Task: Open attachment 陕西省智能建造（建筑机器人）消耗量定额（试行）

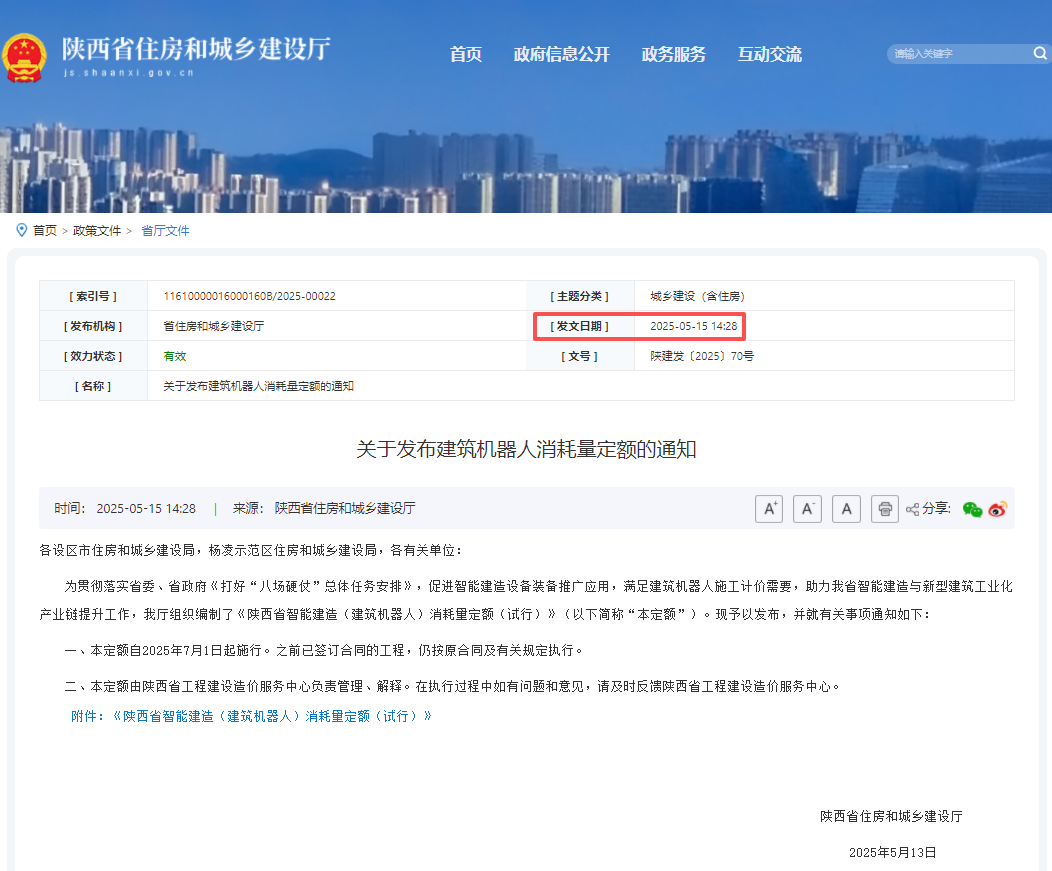Action: (x=272, y=716)
